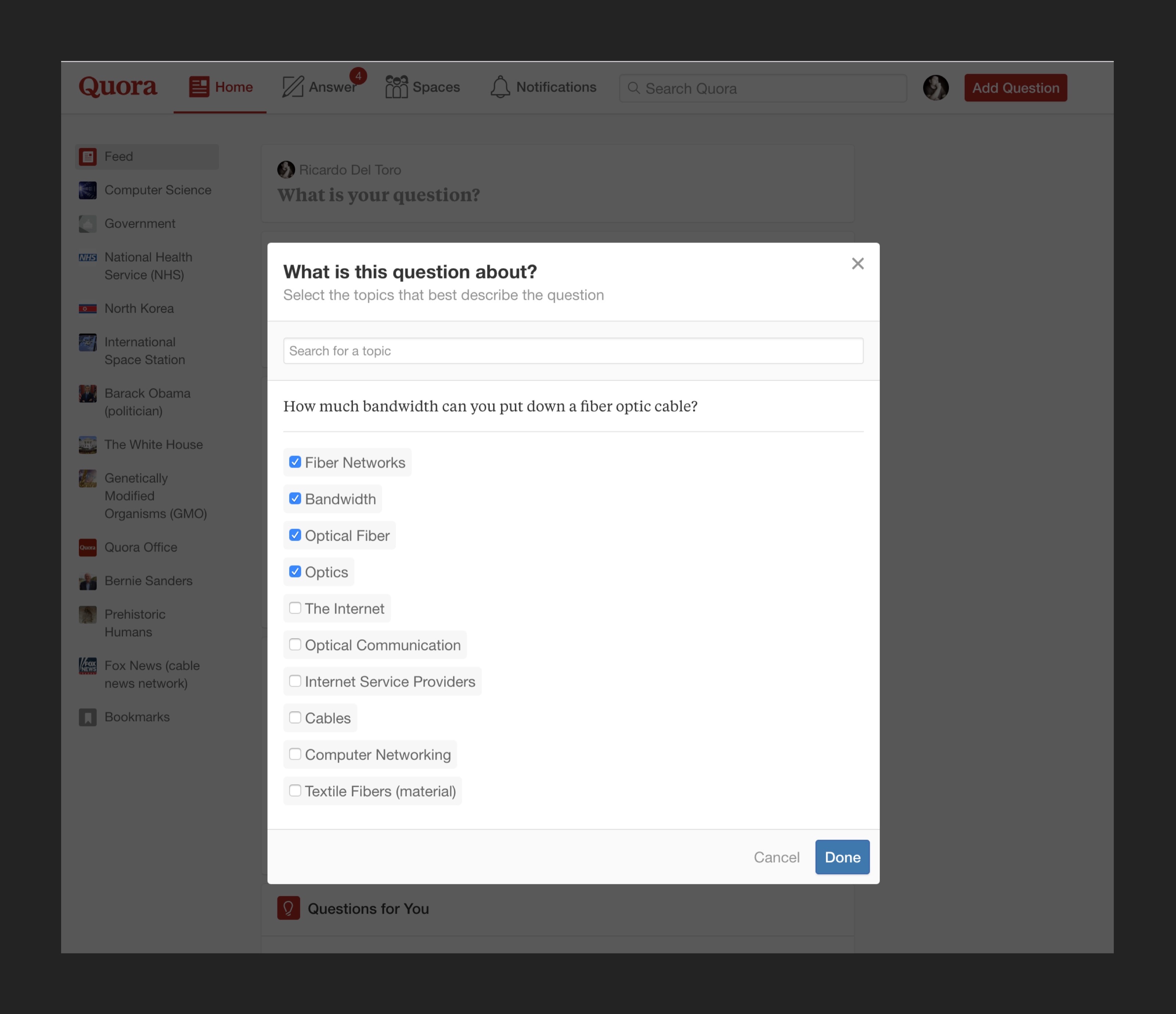Image resolution: width=1176 pixels, height=1014 pixels.
Task: Select the Computer Science sidebar topic
Action: click(157, 190)
